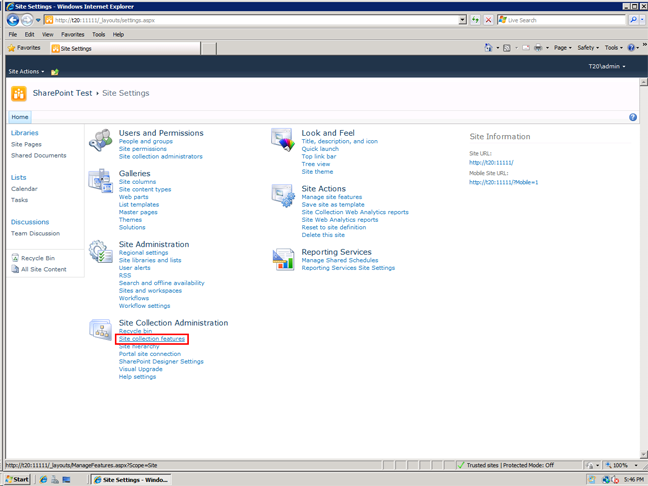Click the Galleries section icon

(x=100, y=181)
